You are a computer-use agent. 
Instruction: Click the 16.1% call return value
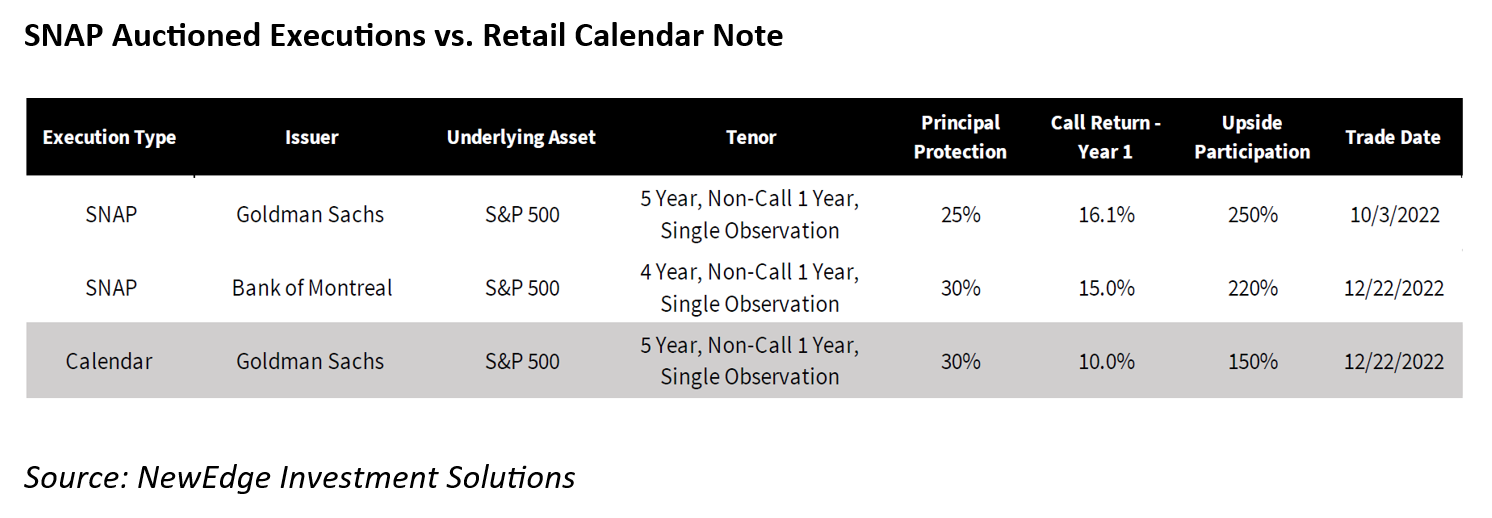coord(1106,214)
